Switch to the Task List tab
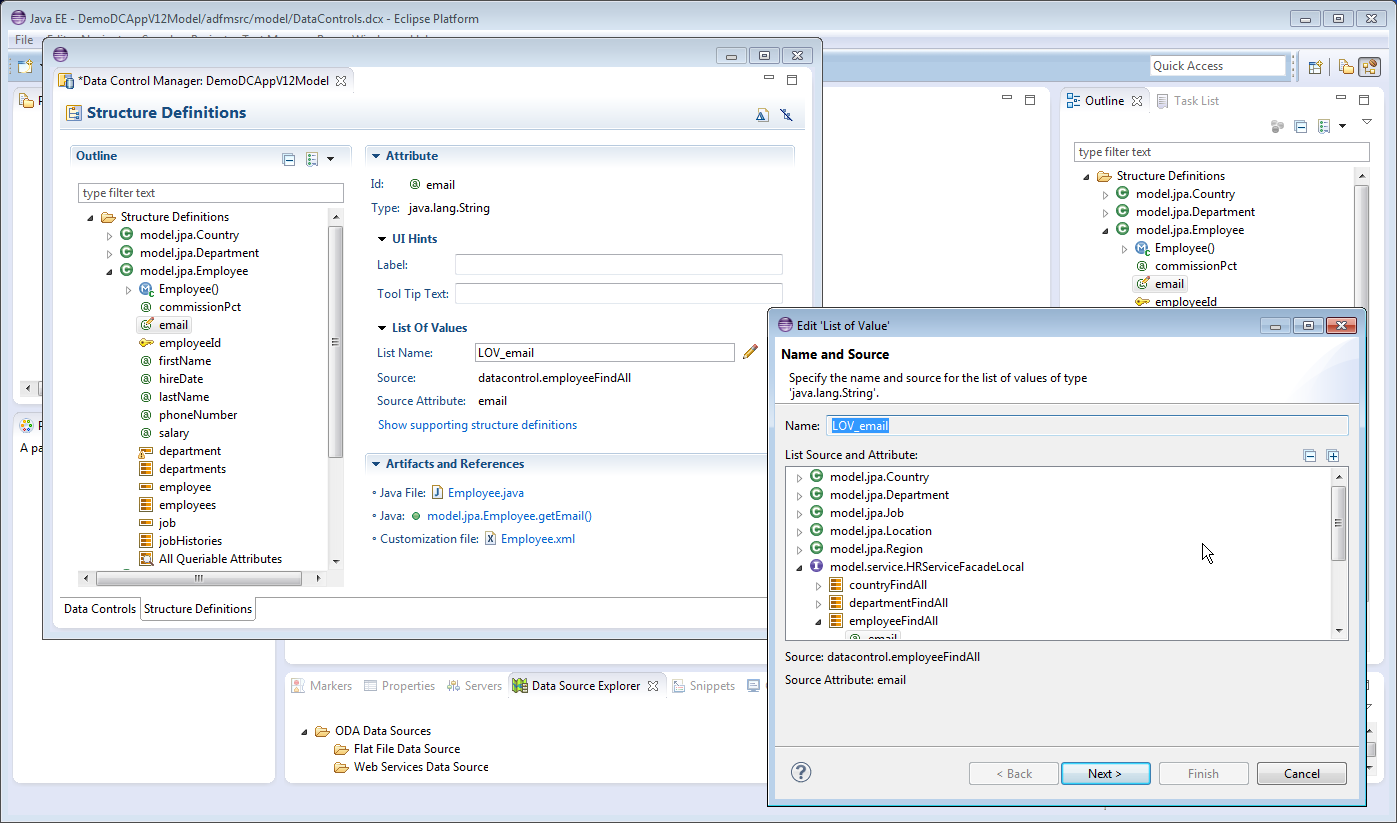Image resolution: width=1397 pixels, height=823 pixels. pos(1188,101)
